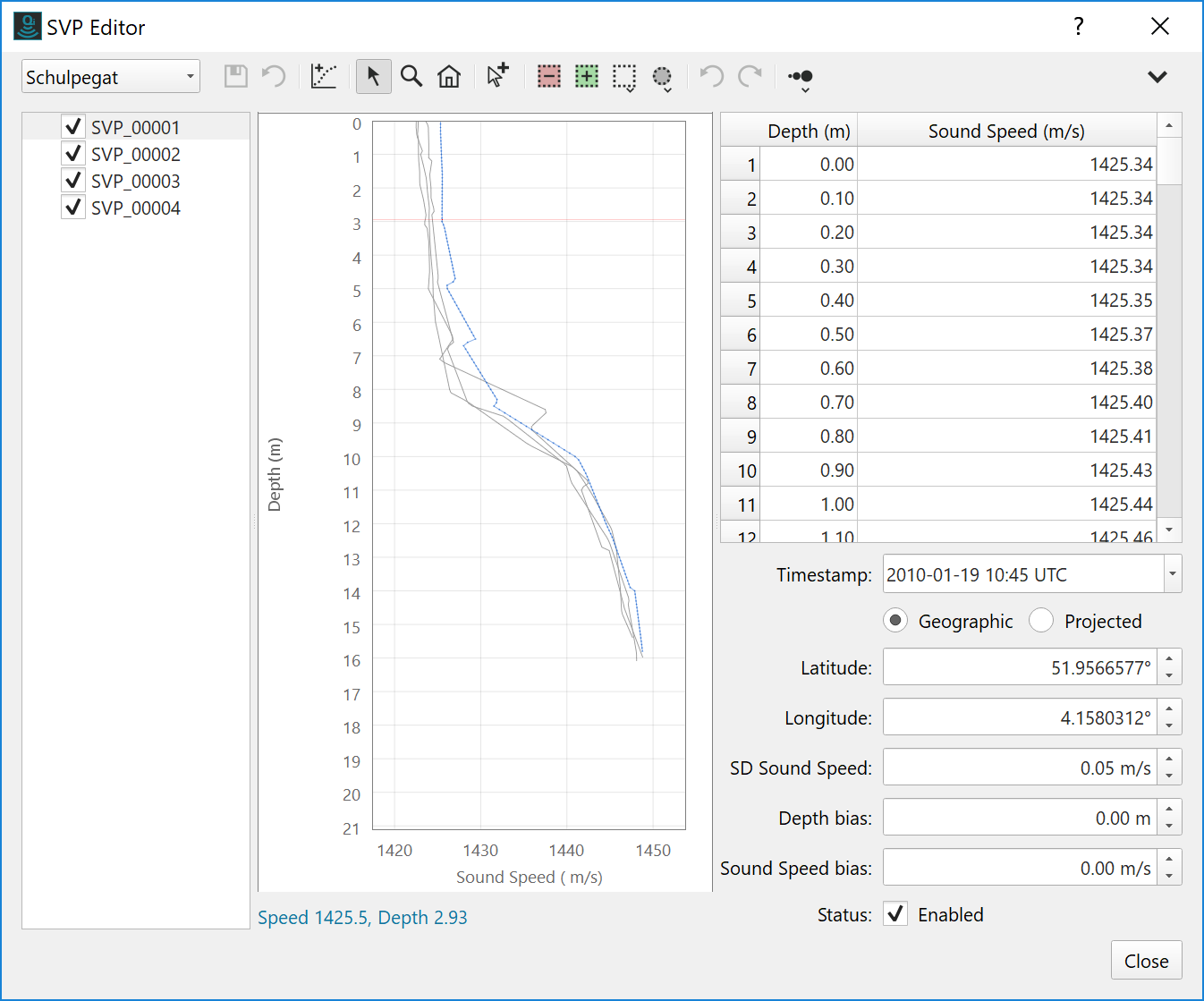
Task: Open the point size options icon
Action: [801, 78]
